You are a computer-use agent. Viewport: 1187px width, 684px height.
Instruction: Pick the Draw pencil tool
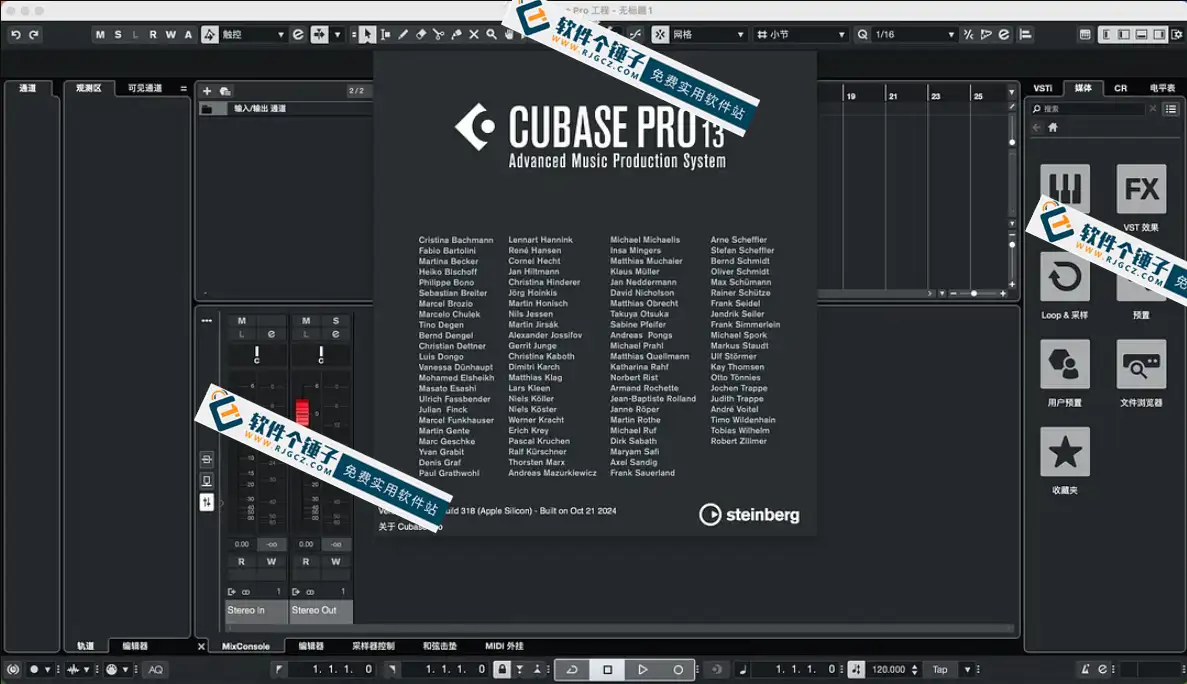pos(403,35)
